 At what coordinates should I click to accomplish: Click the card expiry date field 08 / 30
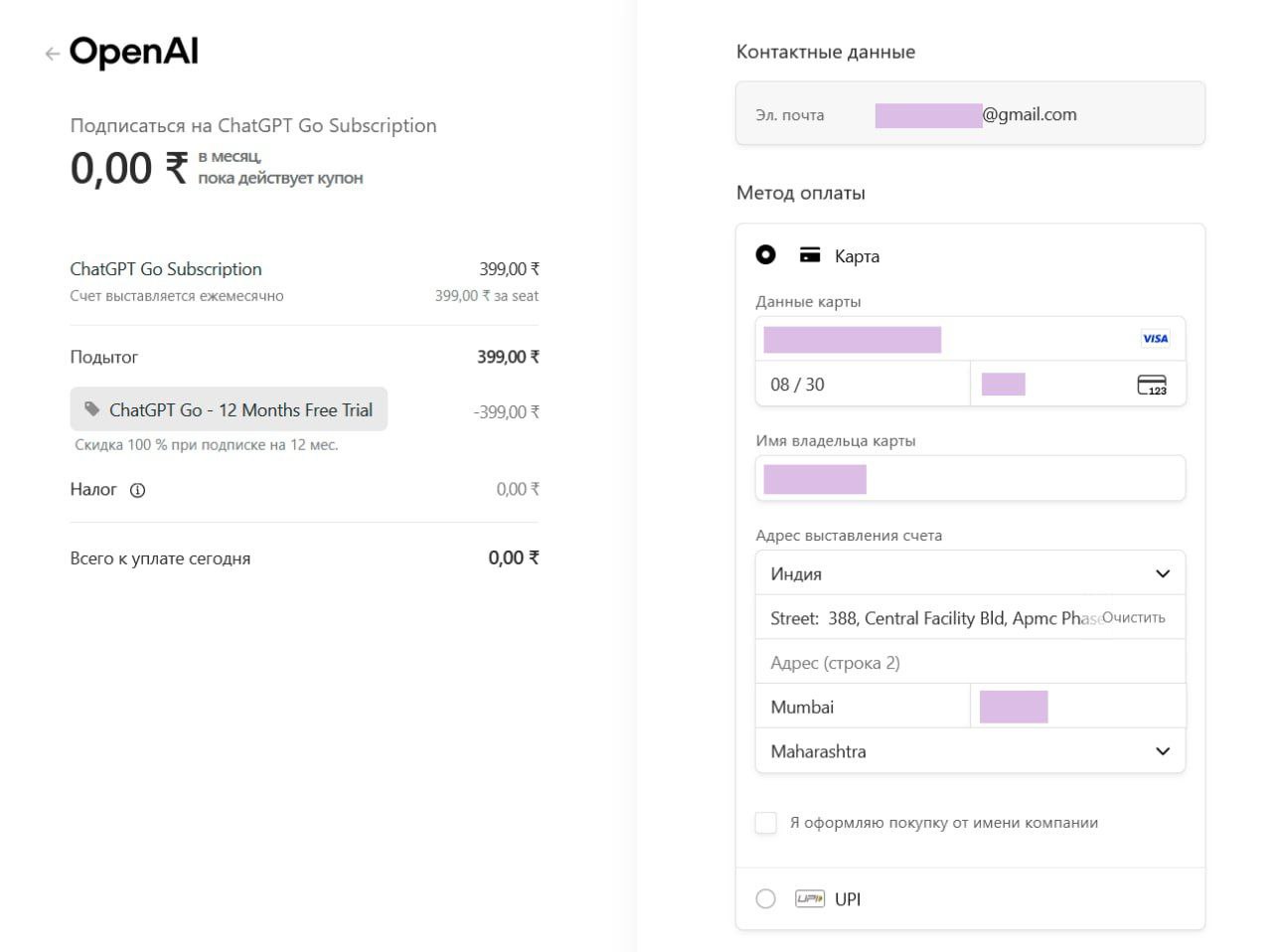[x=861, y=385]
